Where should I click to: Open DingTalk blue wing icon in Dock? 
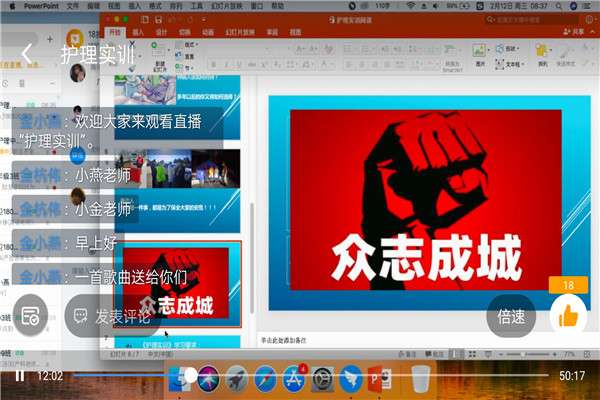[x=351, y=379]
